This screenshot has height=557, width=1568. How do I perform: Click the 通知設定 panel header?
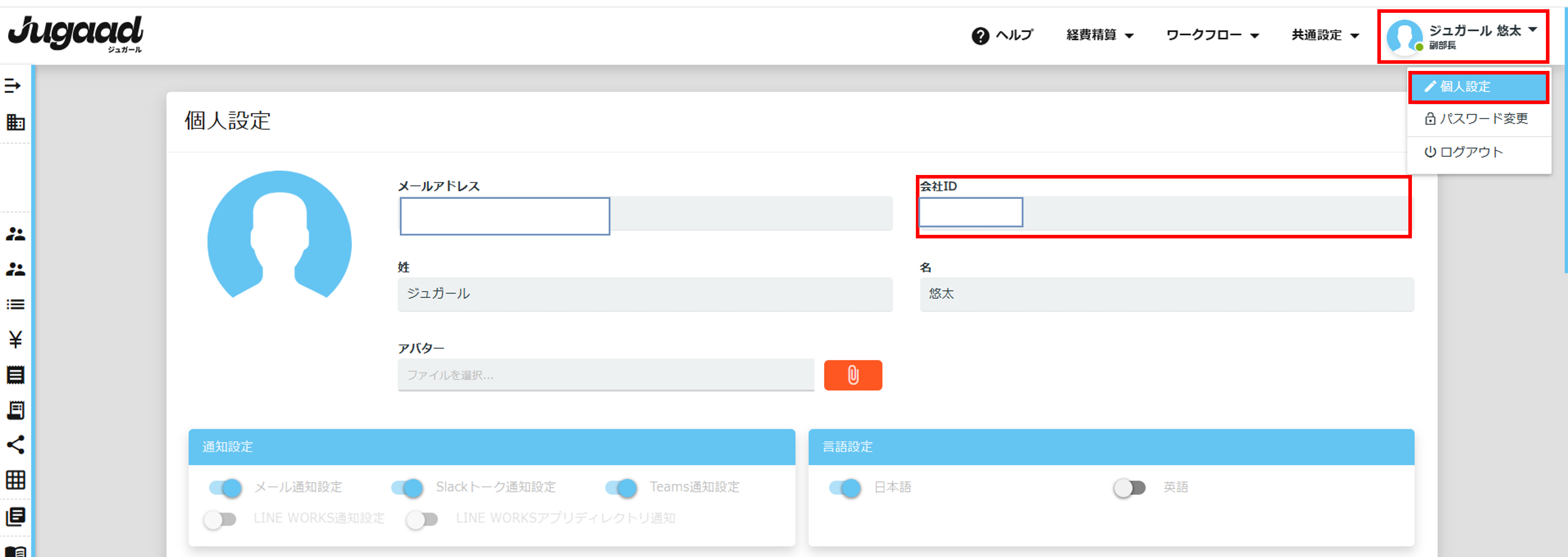coord(492,447)
